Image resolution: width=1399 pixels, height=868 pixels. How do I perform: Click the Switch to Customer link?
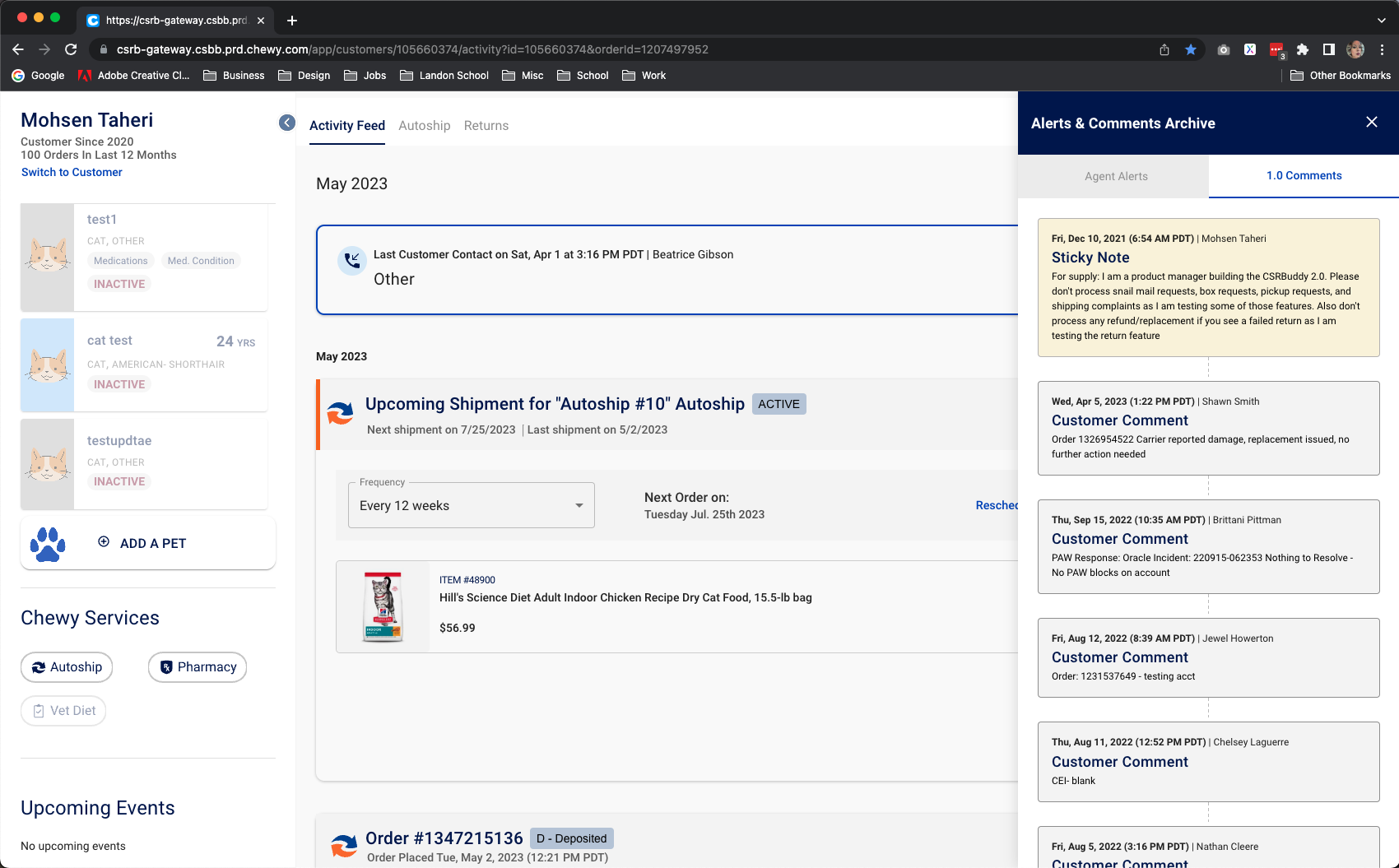coord(72,172)
